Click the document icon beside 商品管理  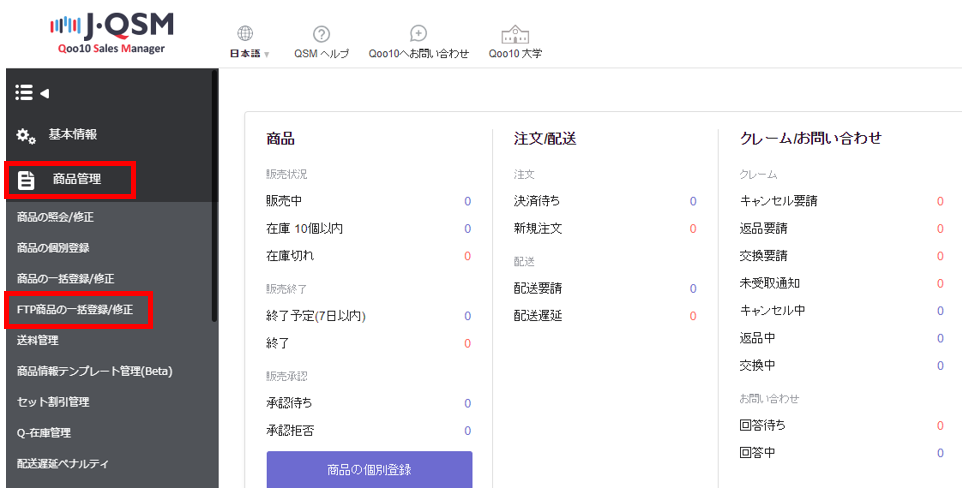(26, 180)
